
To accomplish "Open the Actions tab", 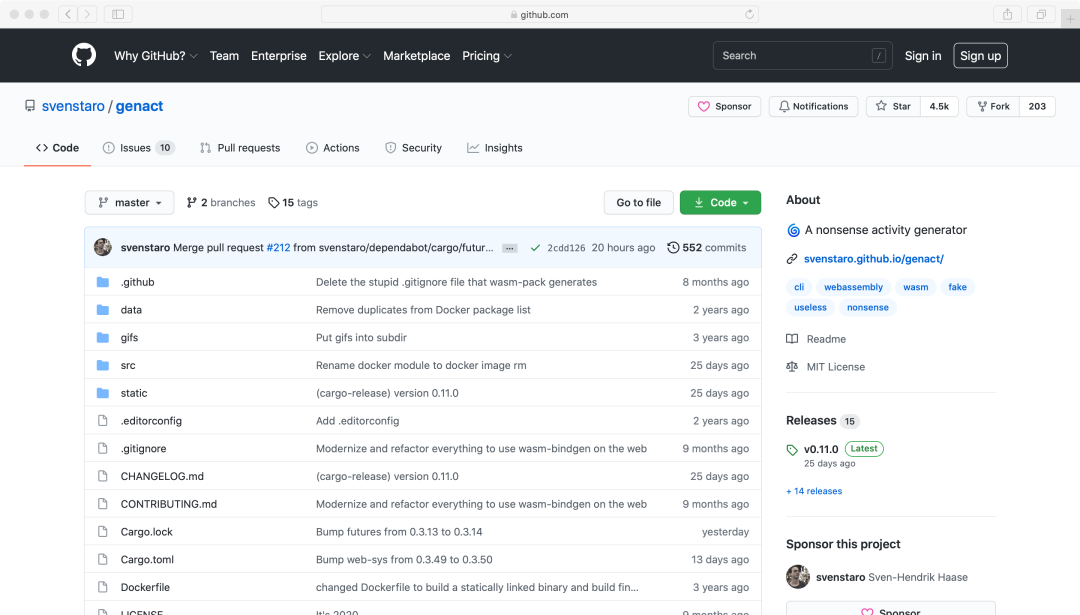I will click(333, 147).
